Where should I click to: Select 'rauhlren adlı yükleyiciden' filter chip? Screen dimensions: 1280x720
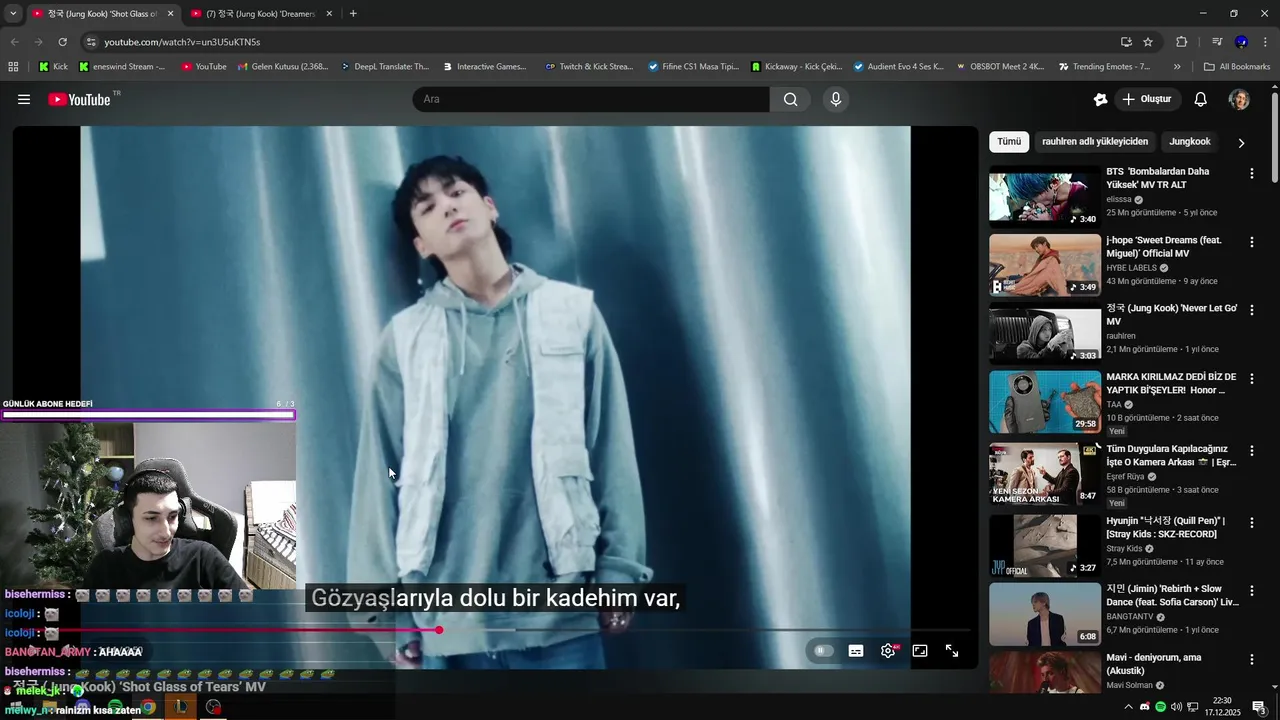tap(1095, 142)
